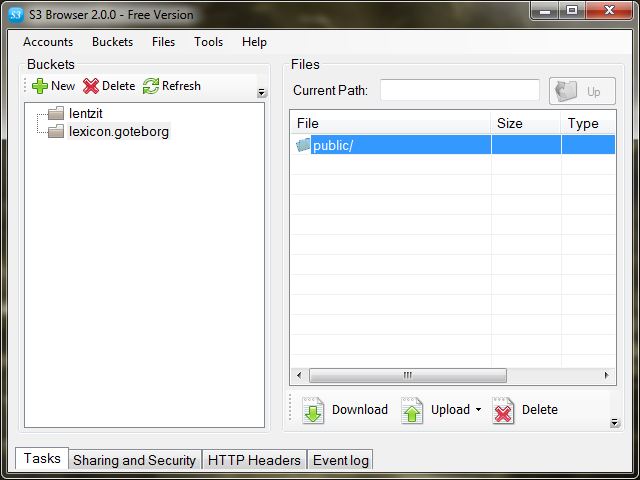This screenshot has width=640, height=480.
Task: Select the public/ folder icon
Action: 303,145
